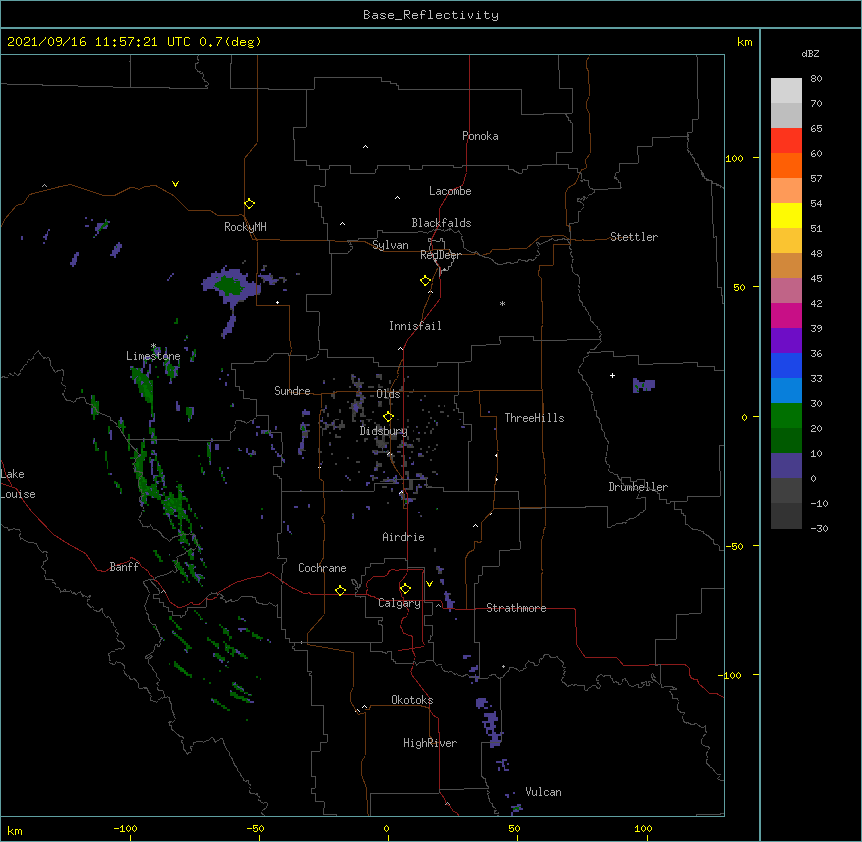862x842 pixels.
Task: Click the Calgary city label
Action: [x=399, y=603]
